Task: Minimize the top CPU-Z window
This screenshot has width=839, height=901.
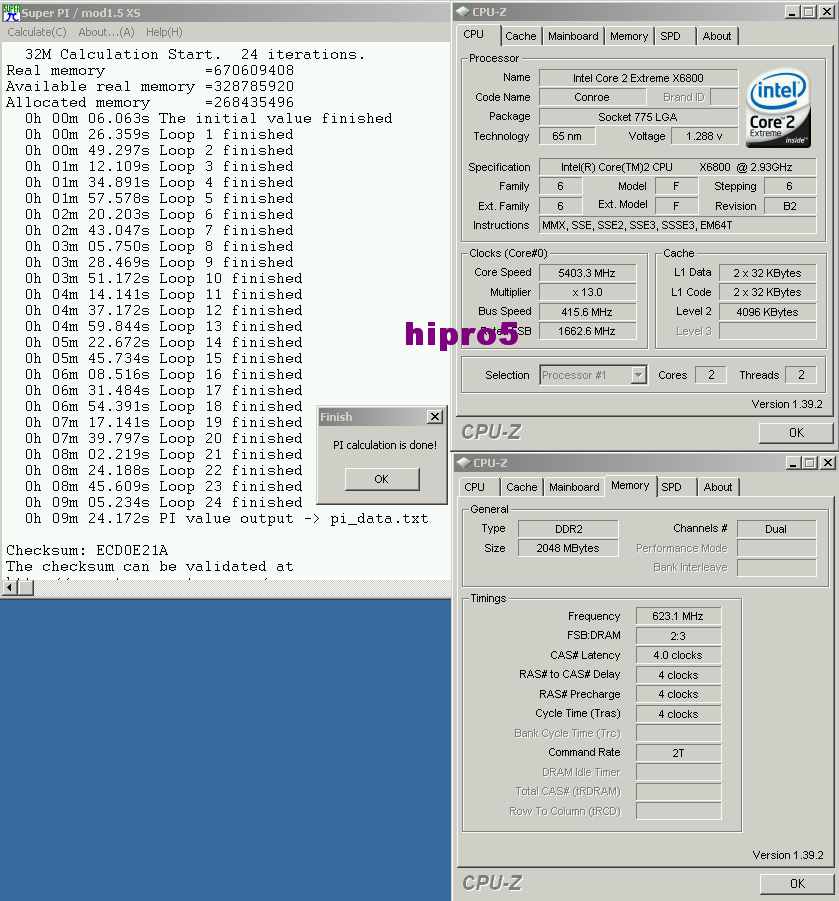Action: (x=792, y=11)
